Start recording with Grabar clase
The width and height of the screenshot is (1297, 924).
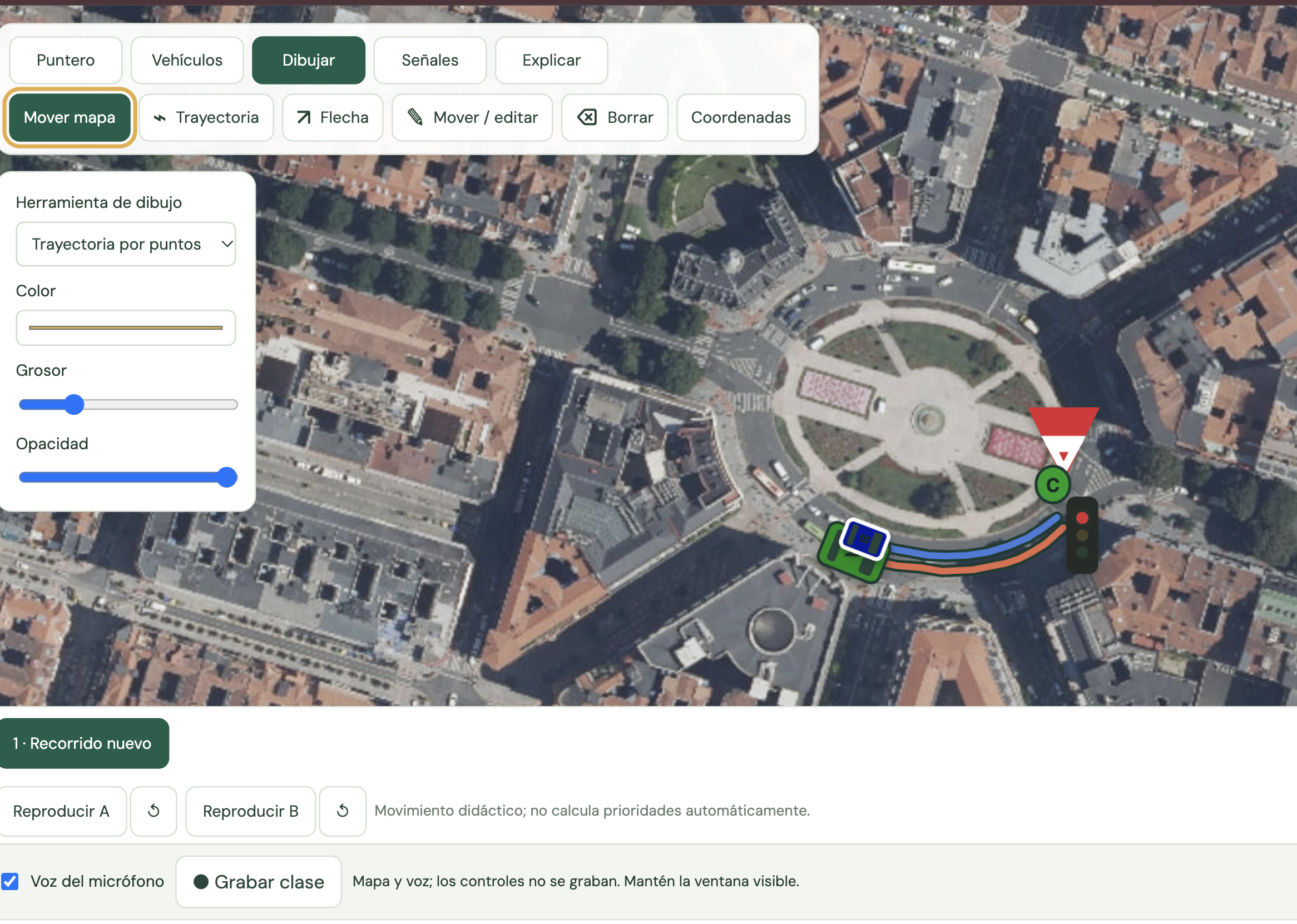(259, 882)
